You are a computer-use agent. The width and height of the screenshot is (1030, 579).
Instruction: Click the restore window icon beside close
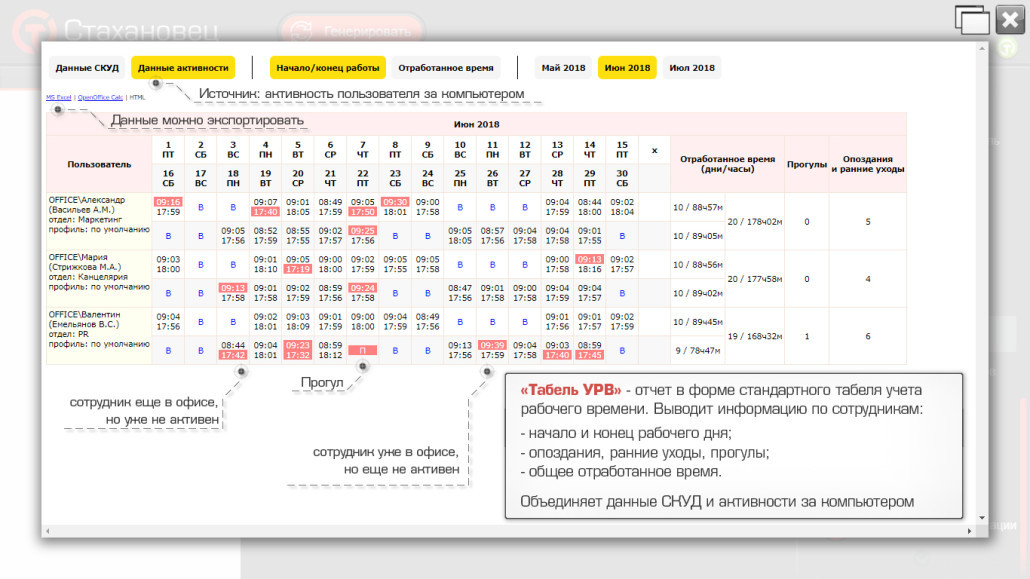tap(972, 20)
